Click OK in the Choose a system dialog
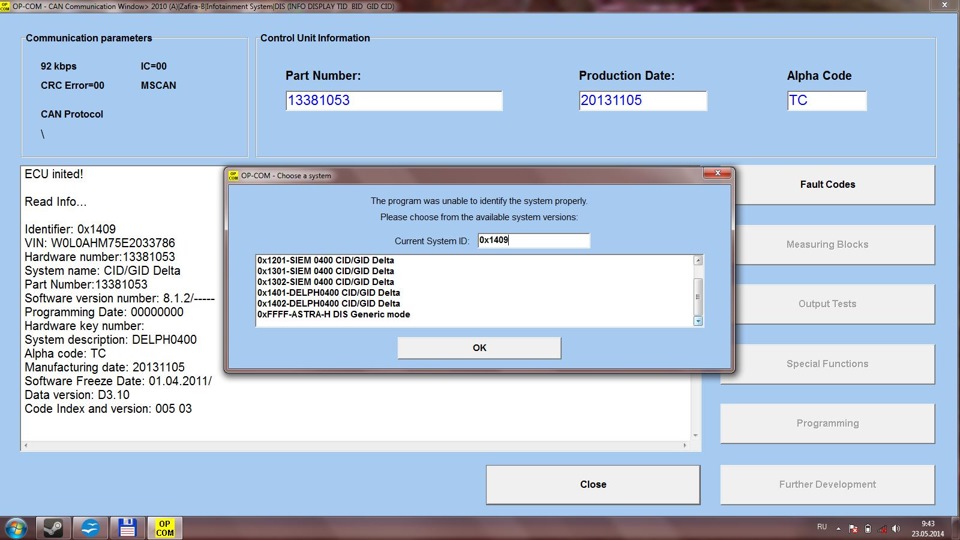 point(479,348)
